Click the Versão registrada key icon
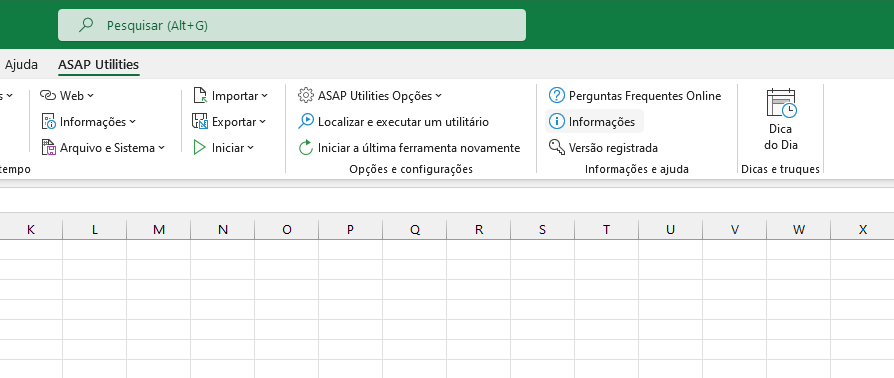894x378 pixels. point(556,148)
